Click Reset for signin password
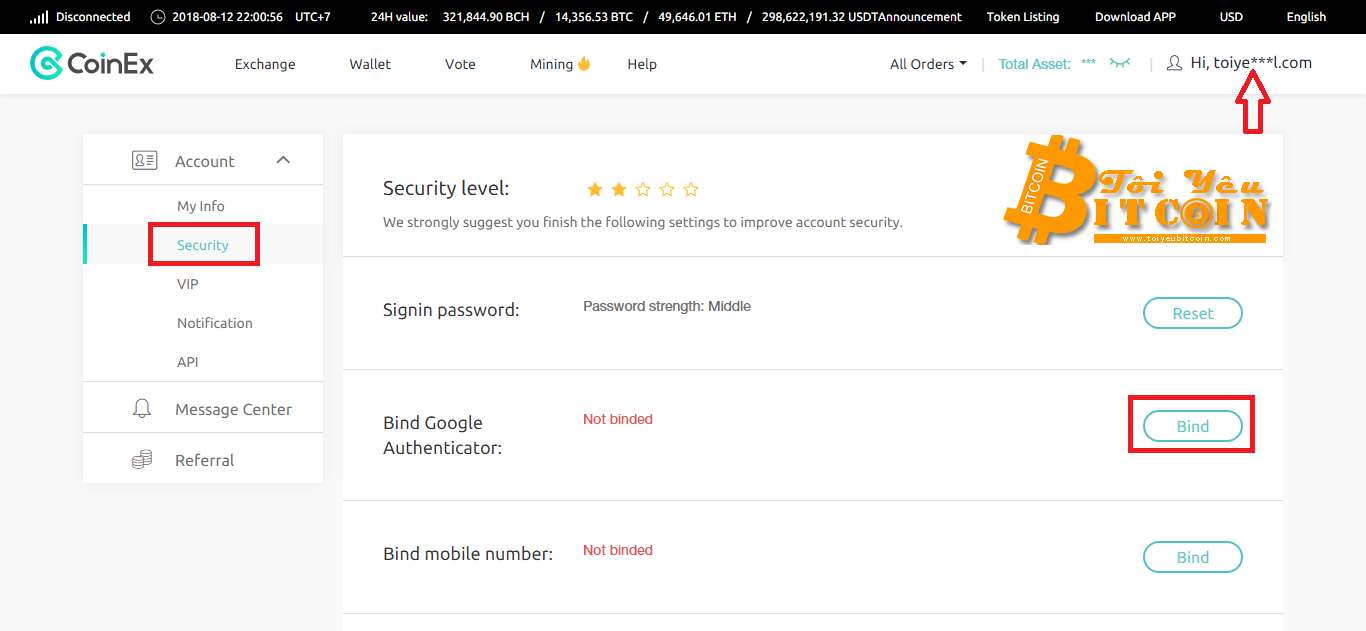The image size is (1366, 631). coord(1192,313)
